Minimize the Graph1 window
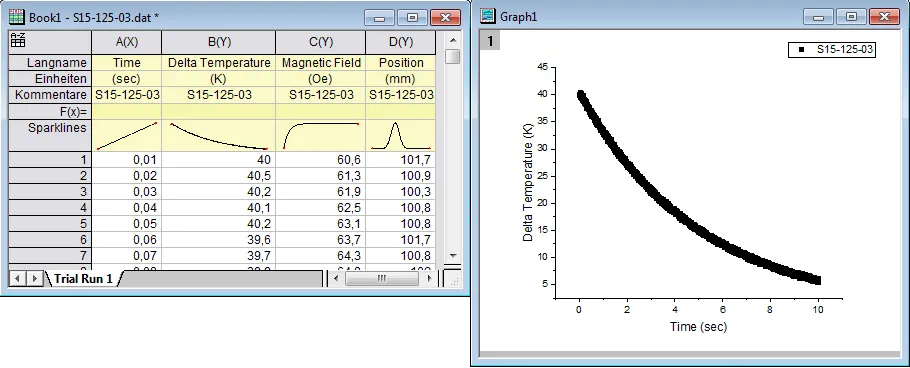 [818, 16]
